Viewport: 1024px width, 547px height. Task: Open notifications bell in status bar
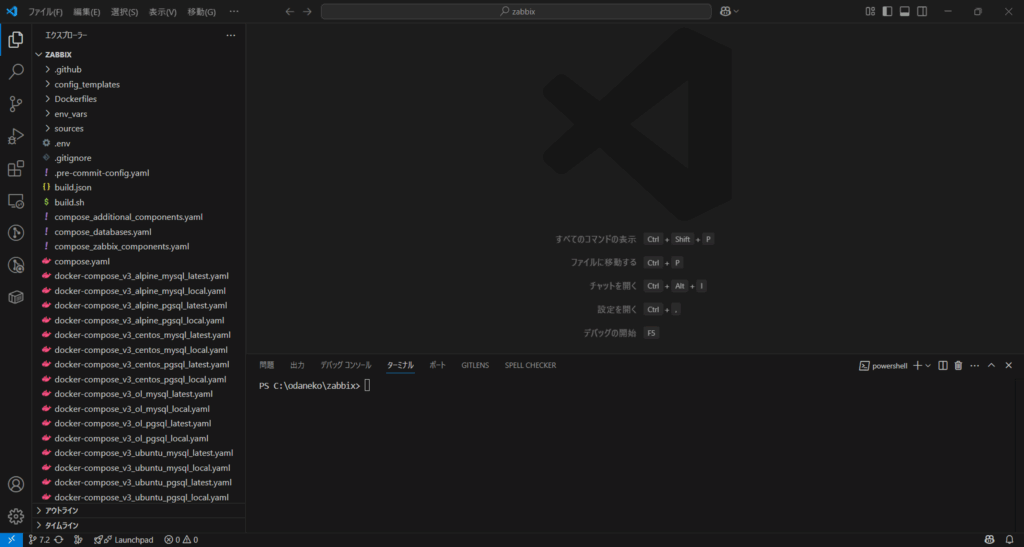pos(1008,540)
